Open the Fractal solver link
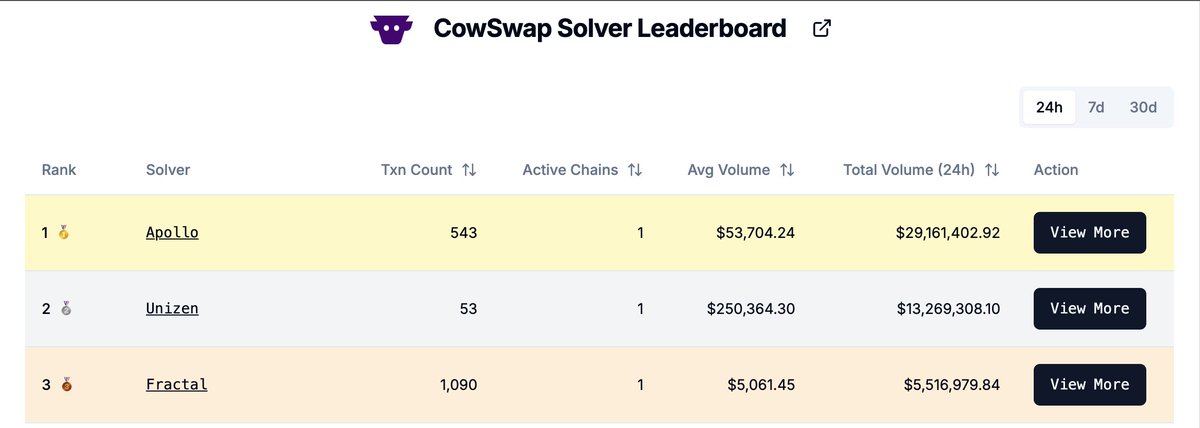 176,384
